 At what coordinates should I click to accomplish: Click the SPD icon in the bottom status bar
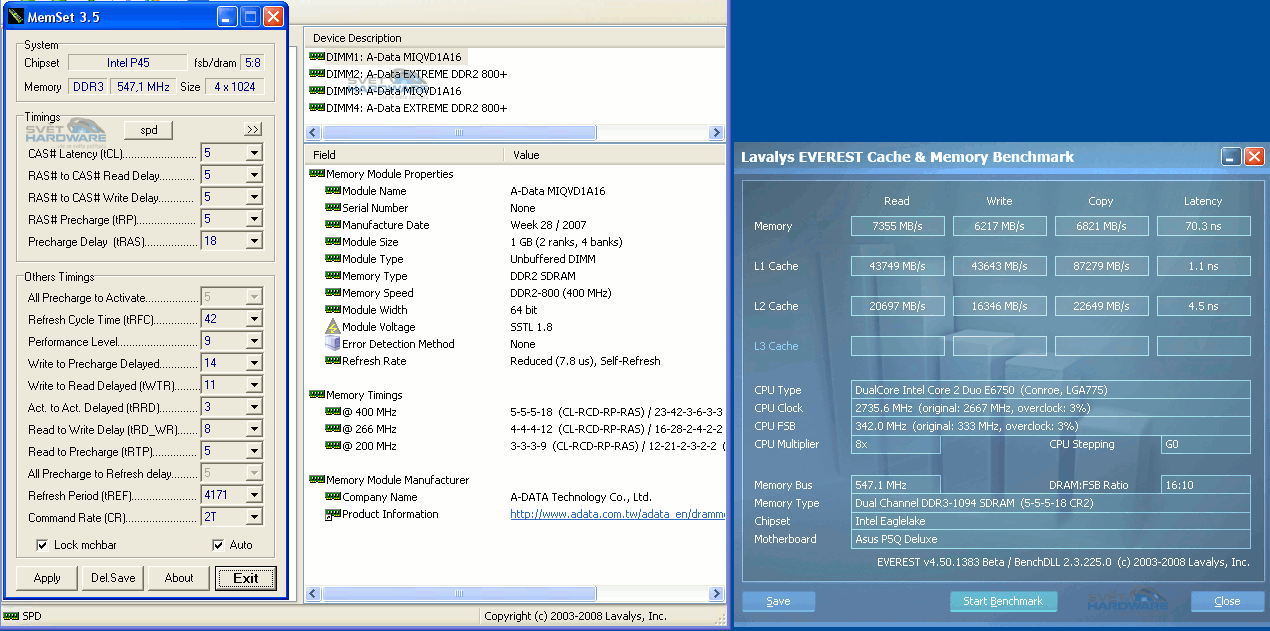click(9, 616)
